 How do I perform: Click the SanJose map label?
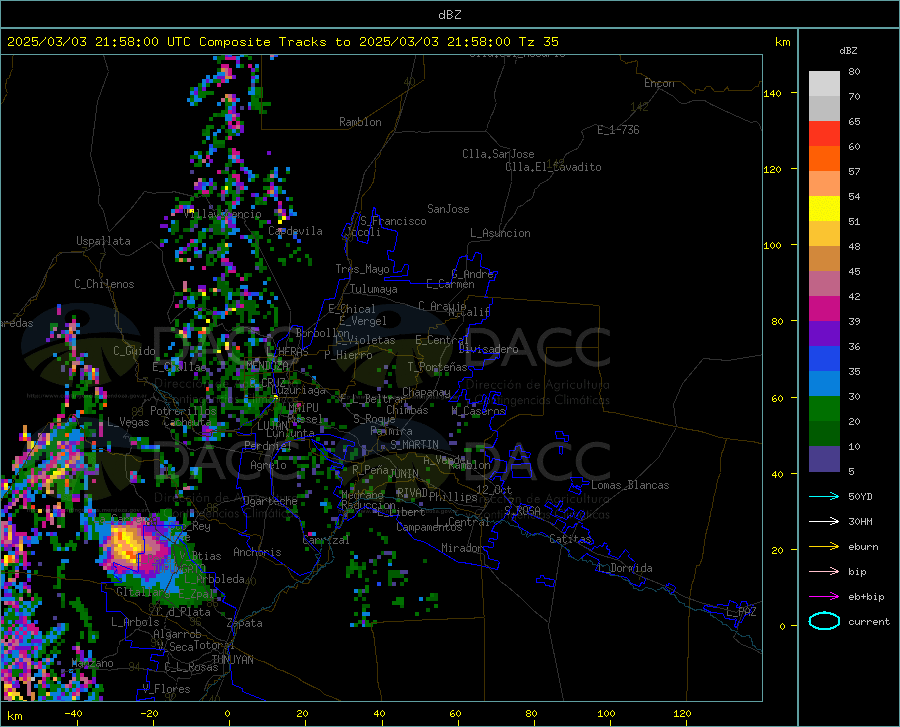click(x=448, y=209)
